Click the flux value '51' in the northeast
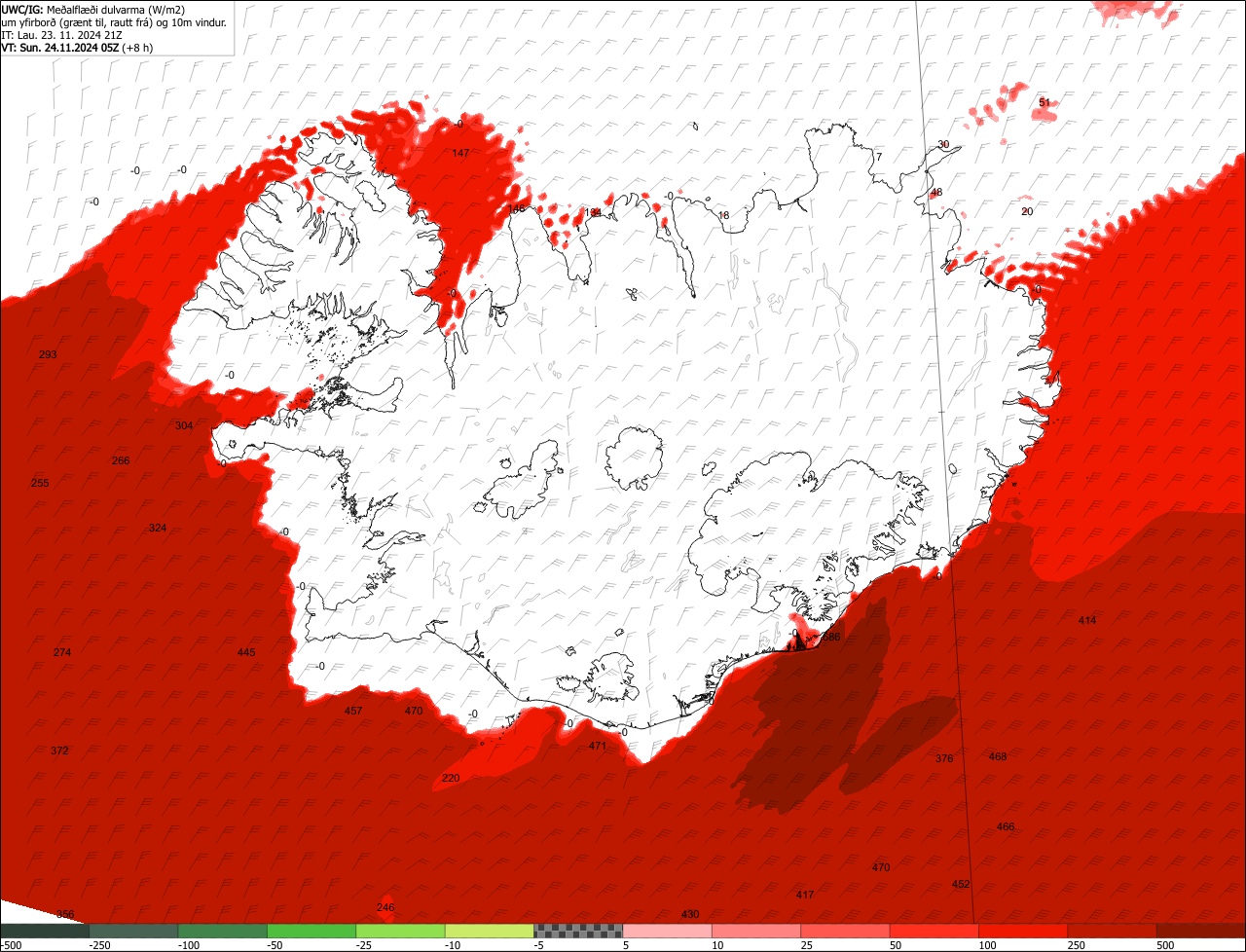The image size is (1246, 952). coord(1044,102)
